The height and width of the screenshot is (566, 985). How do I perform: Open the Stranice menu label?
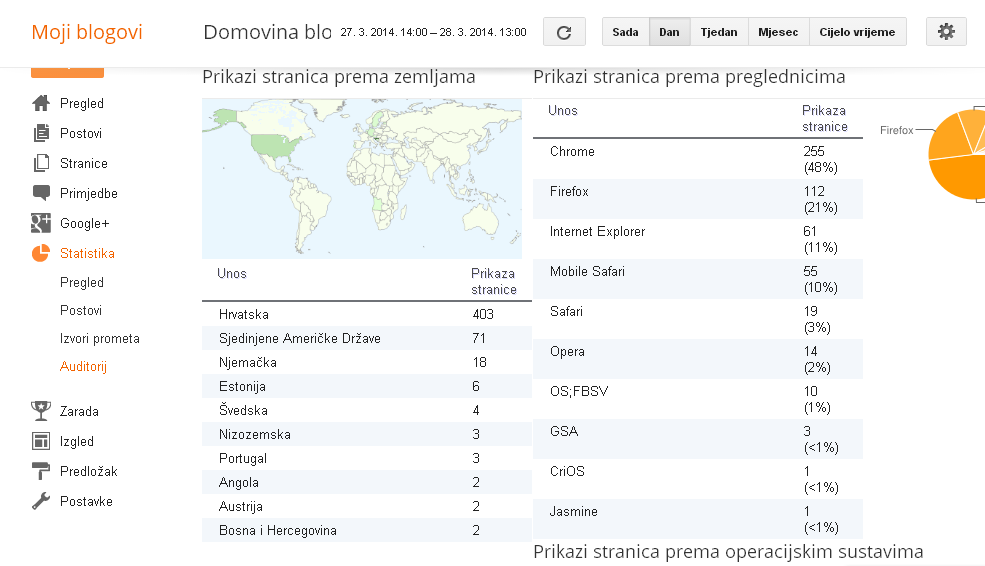click(84, 163)
